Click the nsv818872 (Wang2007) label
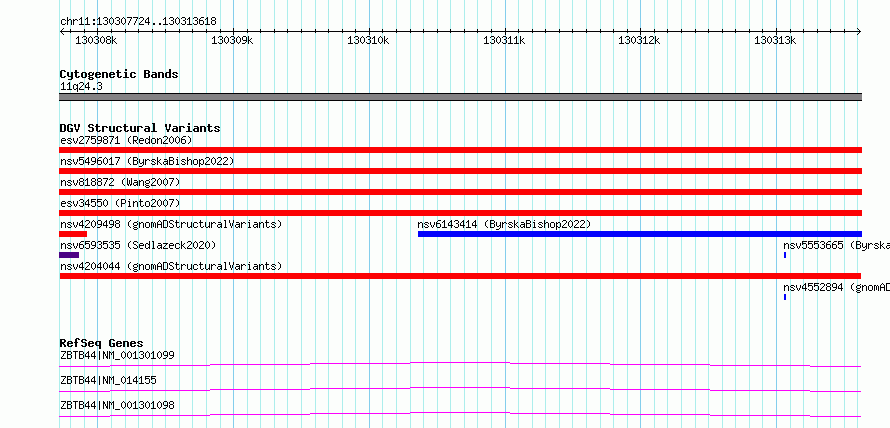Viewport: 890px width, 428px height. coord(120,182)
